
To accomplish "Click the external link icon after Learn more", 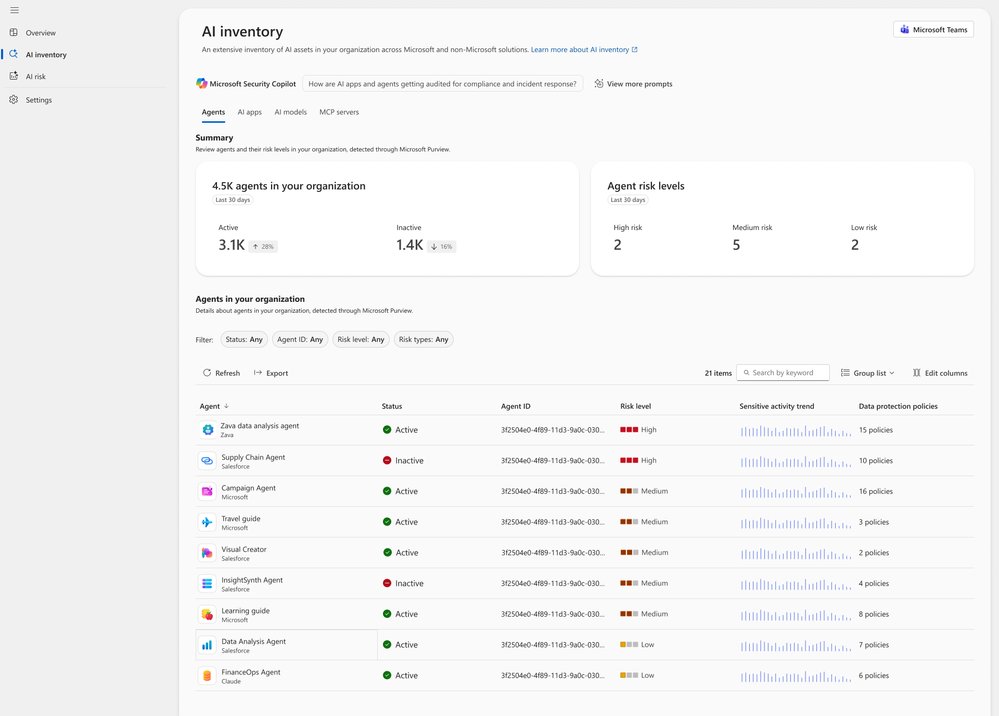I will pos(635,49).
